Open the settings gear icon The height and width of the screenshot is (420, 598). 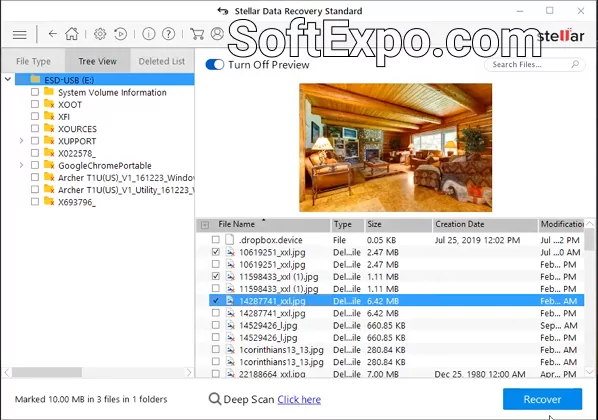point(100,34)
